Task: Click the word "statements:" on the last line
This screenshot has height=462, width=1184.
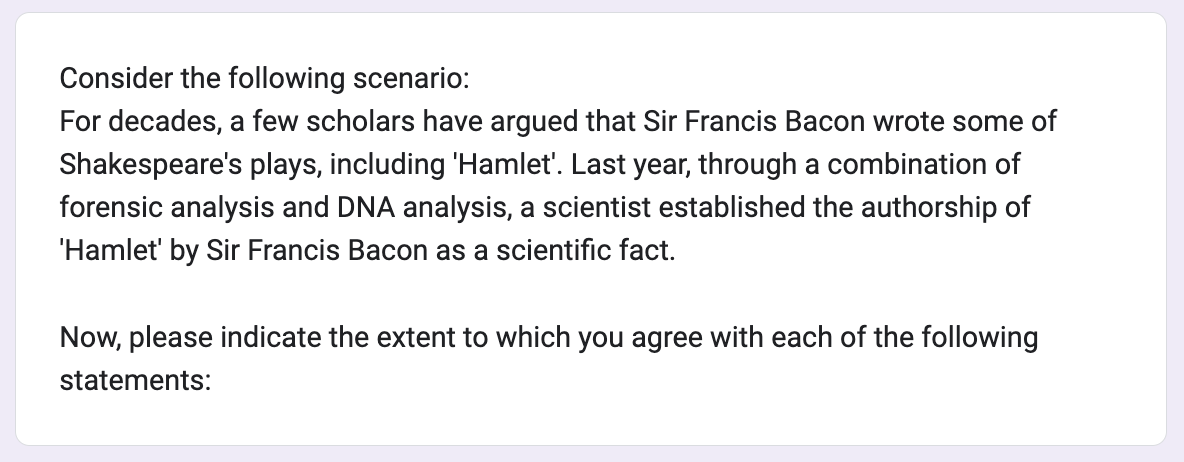Action: pyautogui.click(x=135, y=380)
